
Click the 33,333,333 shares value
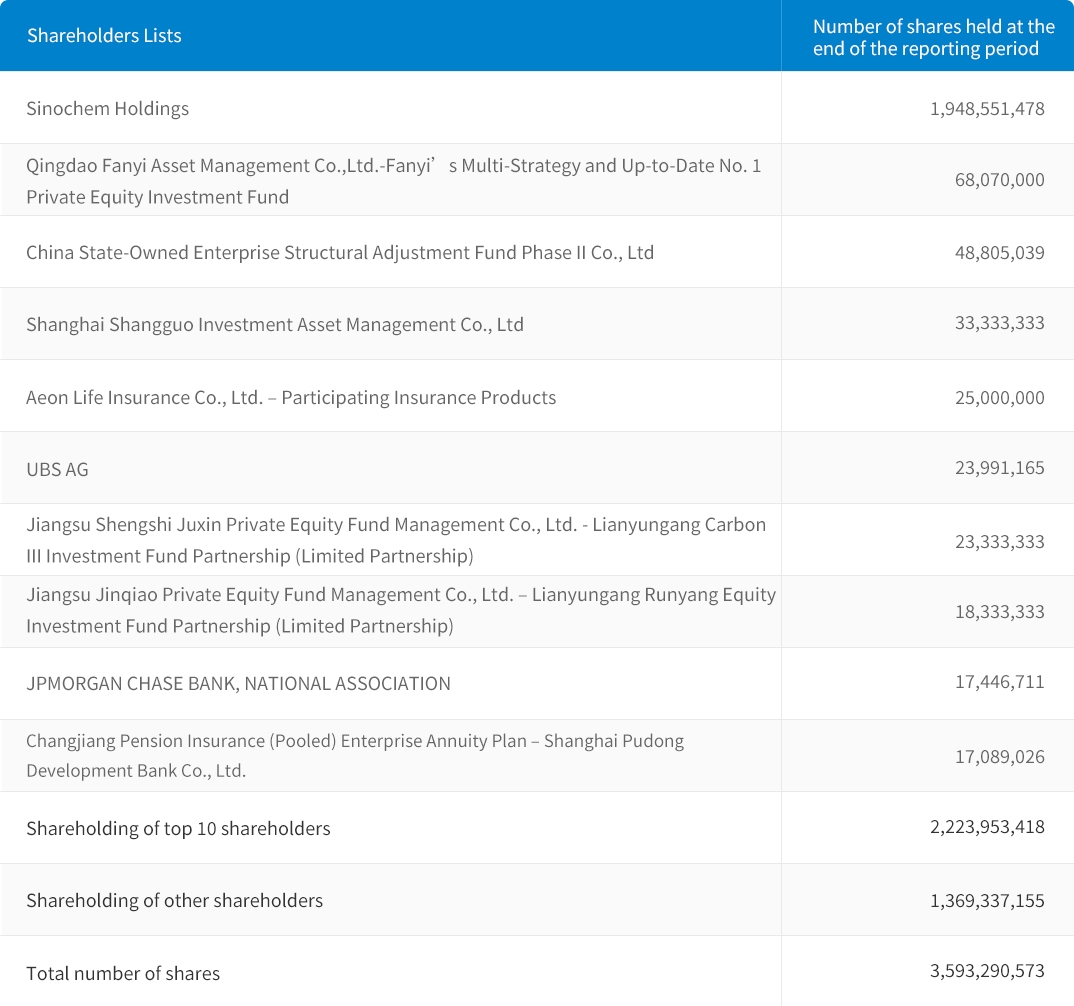pyautogui.click(x=999, y=323)
